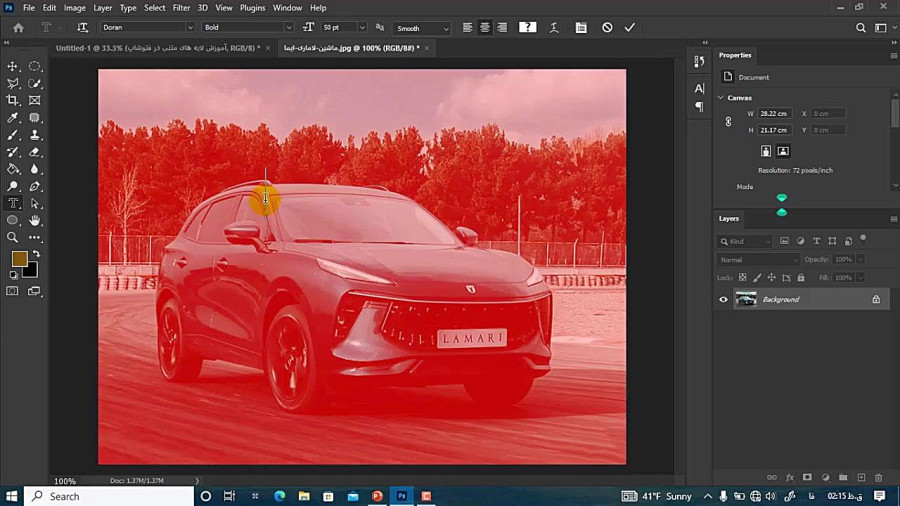Toggle lock transparent pixels
Image resolution: width=900 pixels, height=506 pixels.
coord(742,278)
